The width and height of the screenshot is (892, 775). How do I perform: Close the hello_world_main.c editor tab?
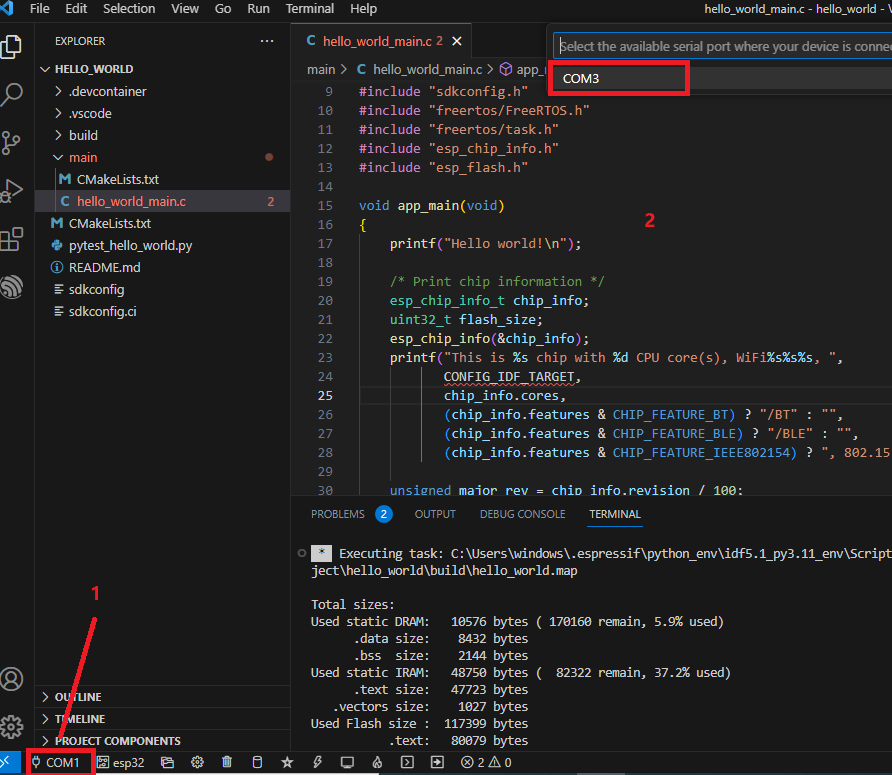pos(457,41)
